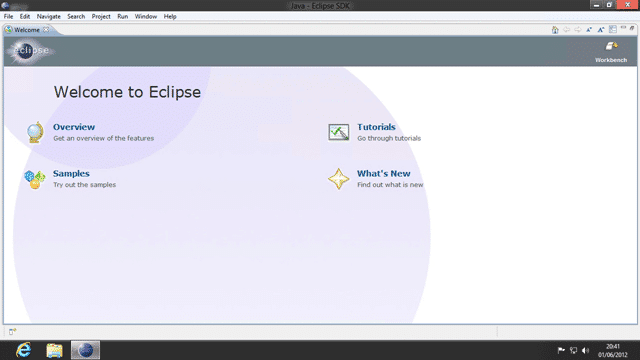This screenshot has height=360, width=640.
Task: Open the What's New link
Action: click(x=384, y=173)
